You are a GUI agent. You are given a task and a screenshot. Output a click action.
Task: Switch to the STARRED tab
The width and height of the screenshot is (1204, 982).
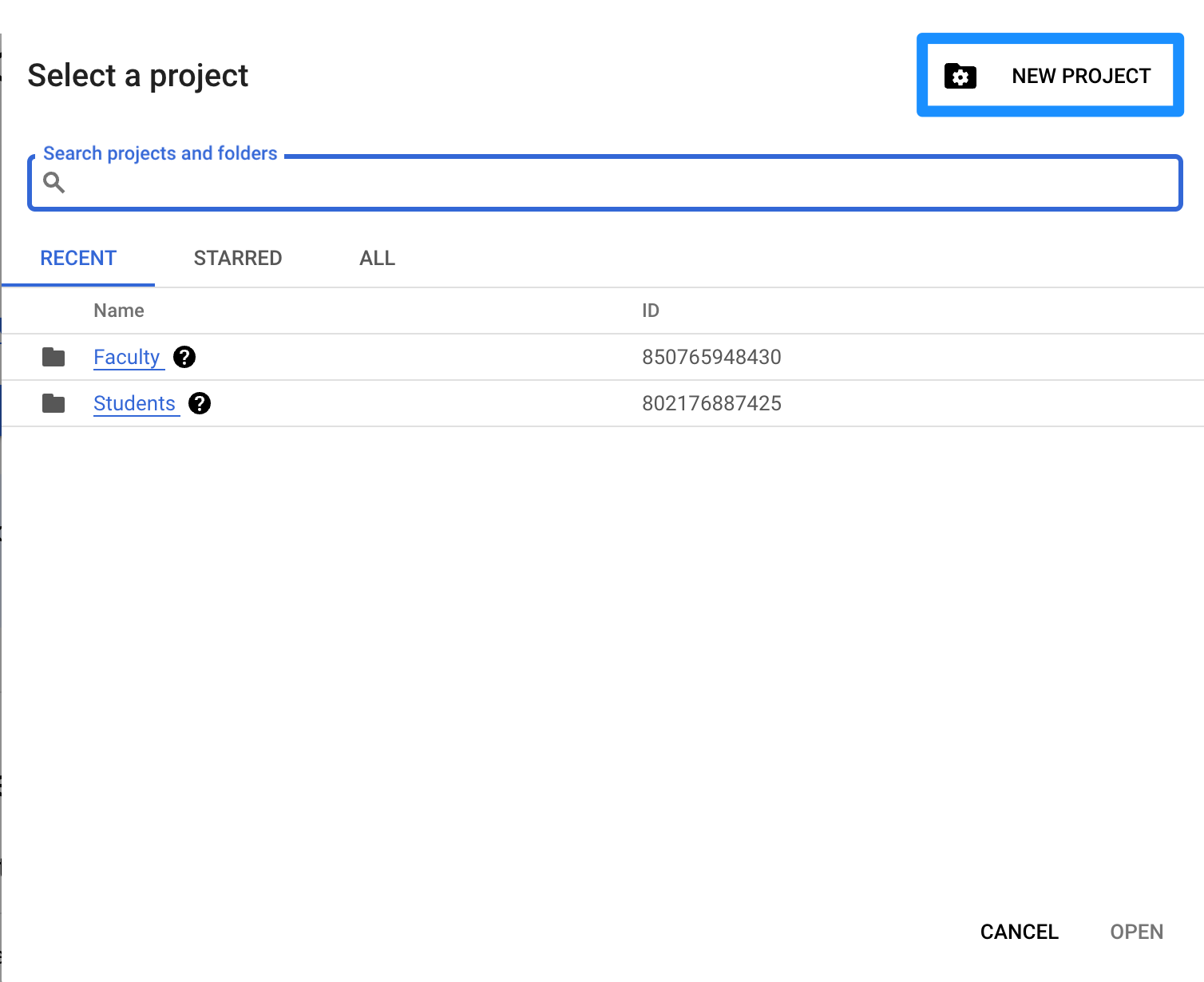(x=238, y=258)
